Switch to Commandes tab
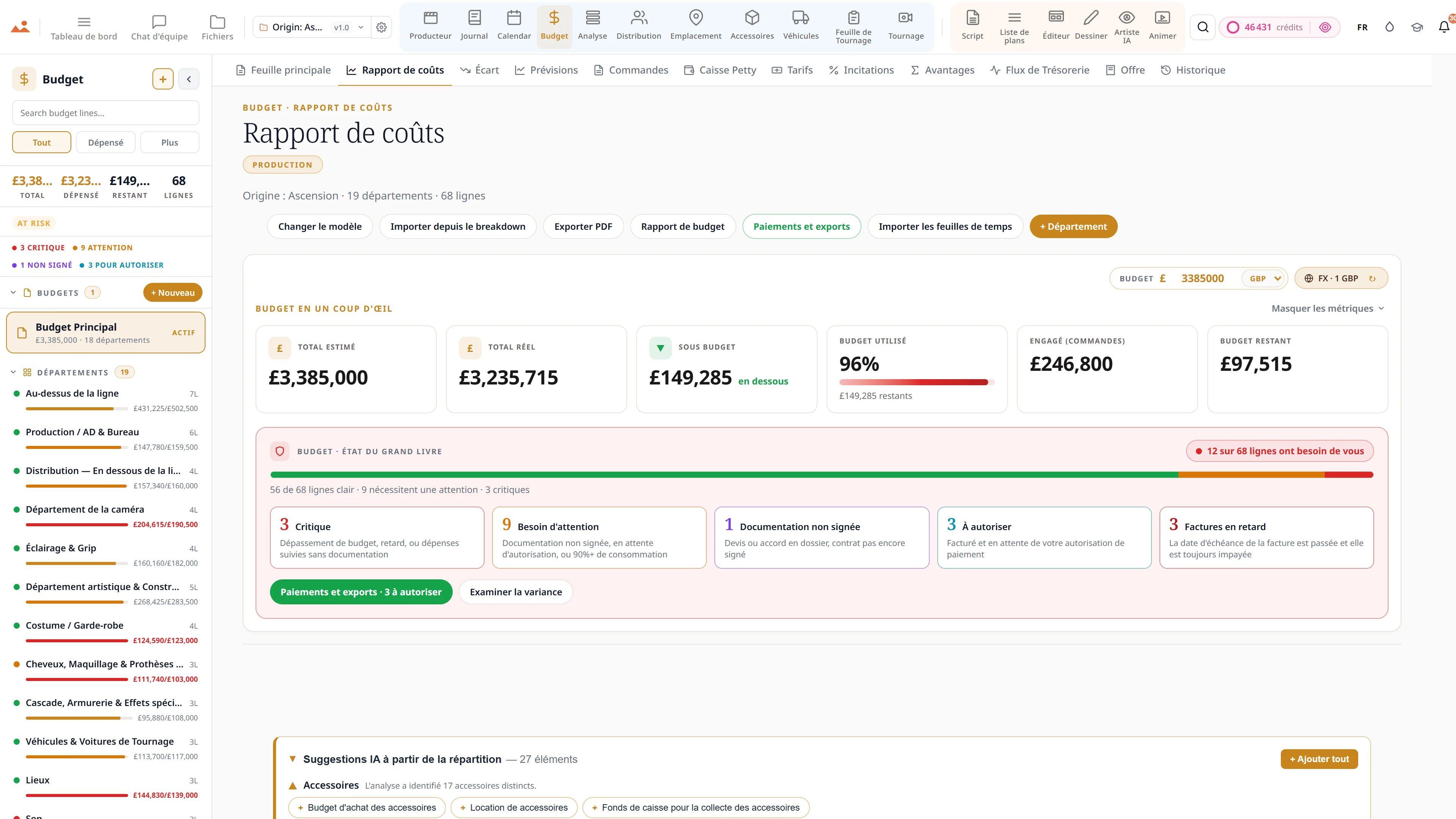Screen dimensions: 1456x819 (631, 70)
